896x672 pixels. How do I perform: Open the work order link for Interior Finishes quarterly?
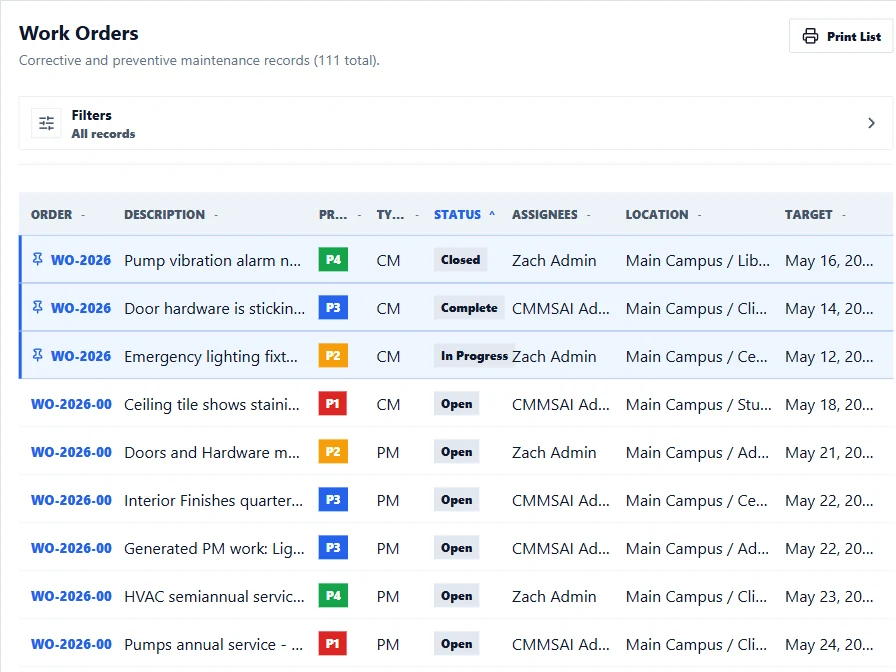71,500
